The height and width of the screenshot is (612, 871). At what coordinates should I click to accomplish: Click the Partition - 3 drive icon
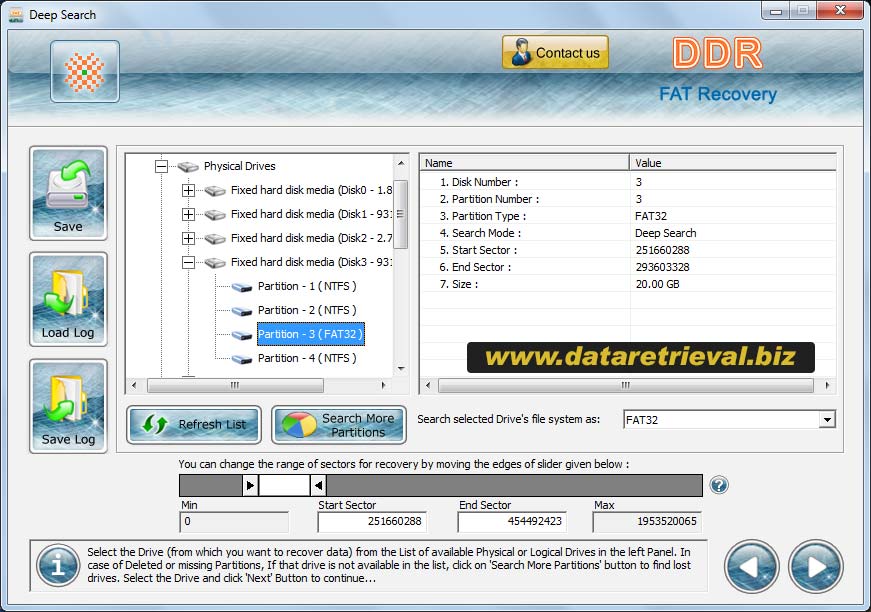click(x=242, y=334)
